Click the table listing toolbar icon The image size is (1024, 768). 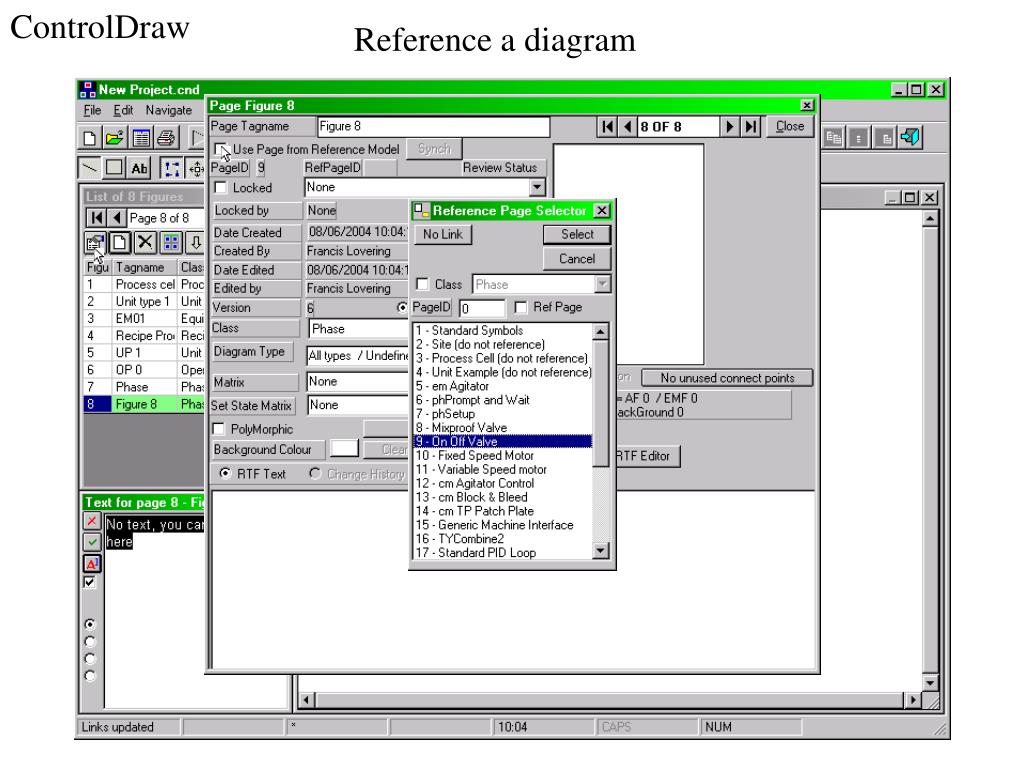[141, 138]
